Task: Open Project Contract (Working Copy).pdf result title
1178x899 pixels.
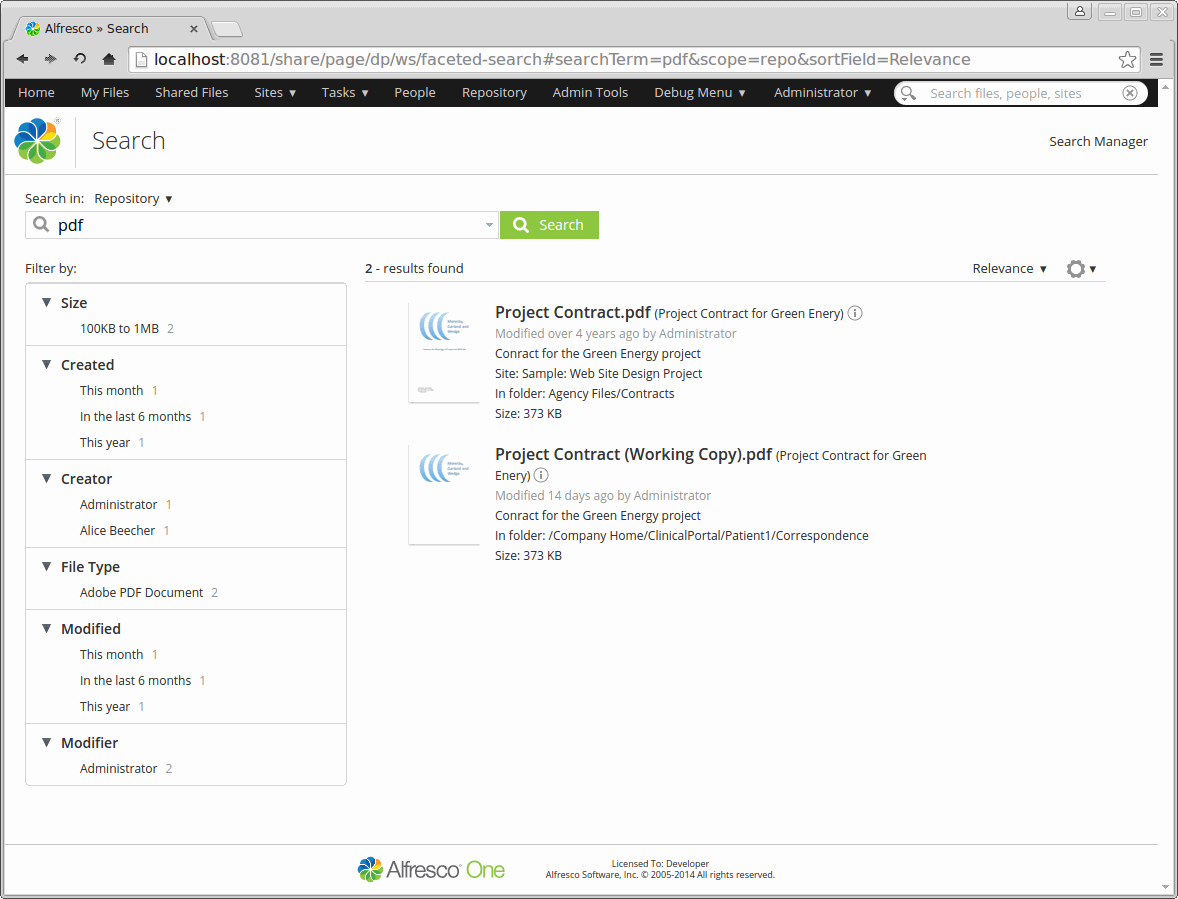Action: 633,454
